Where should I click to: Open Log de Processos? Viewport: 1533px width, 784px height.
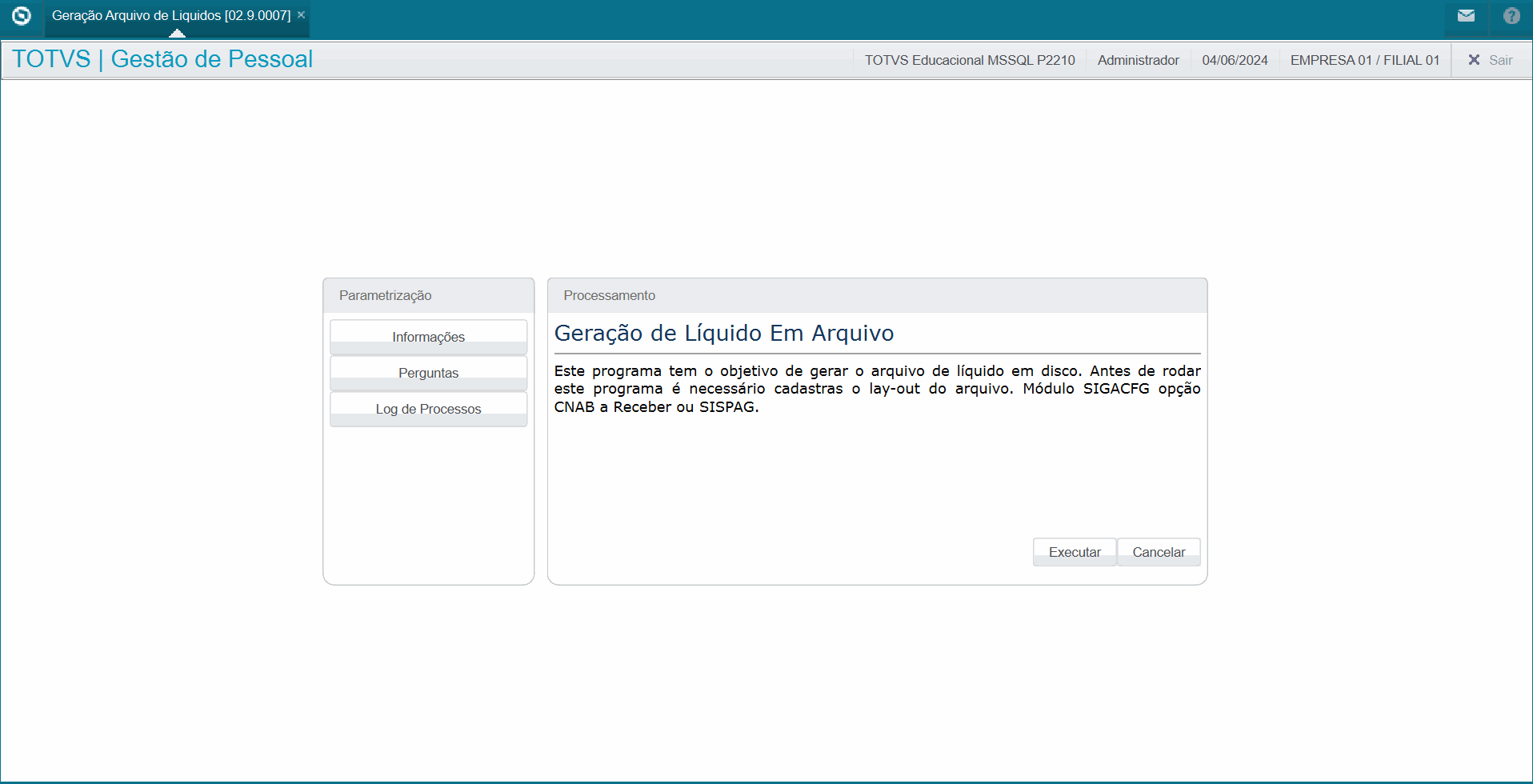click(428, 409)
